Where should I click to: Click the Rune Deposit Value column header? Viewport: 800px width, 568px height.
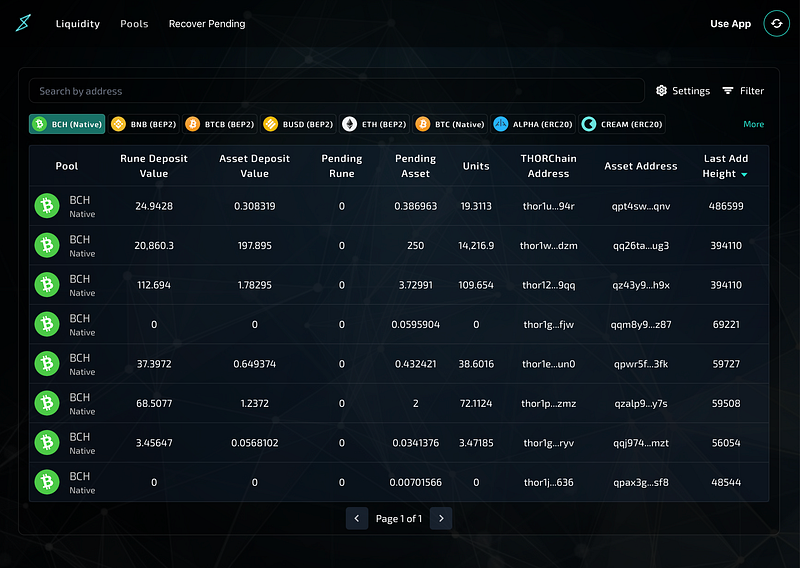[154, 166]
